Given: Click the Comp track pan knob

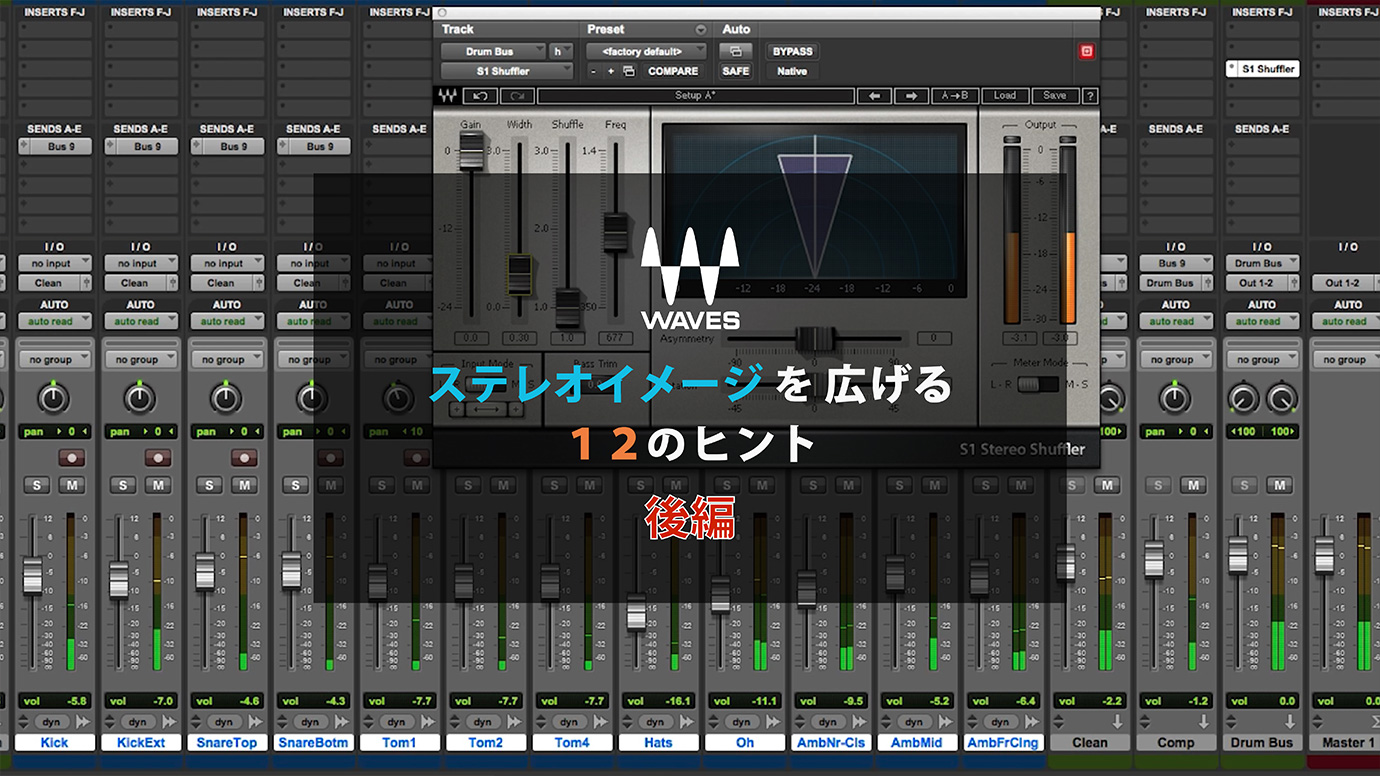Looking at the screenshot, I should [x=1175, y=399].
